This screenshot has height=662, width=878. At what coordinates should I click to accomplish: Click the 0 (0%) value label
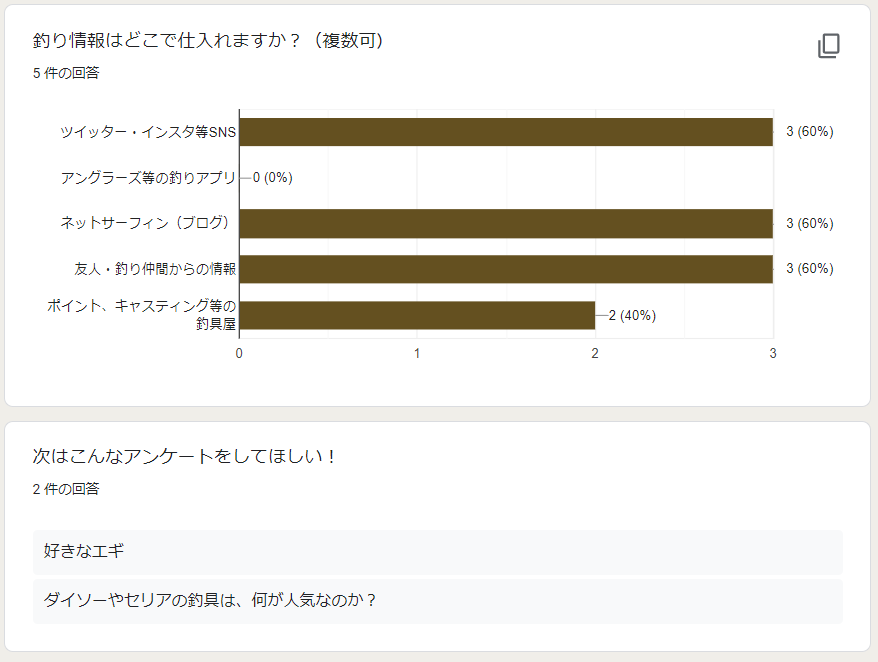(272, 178)
